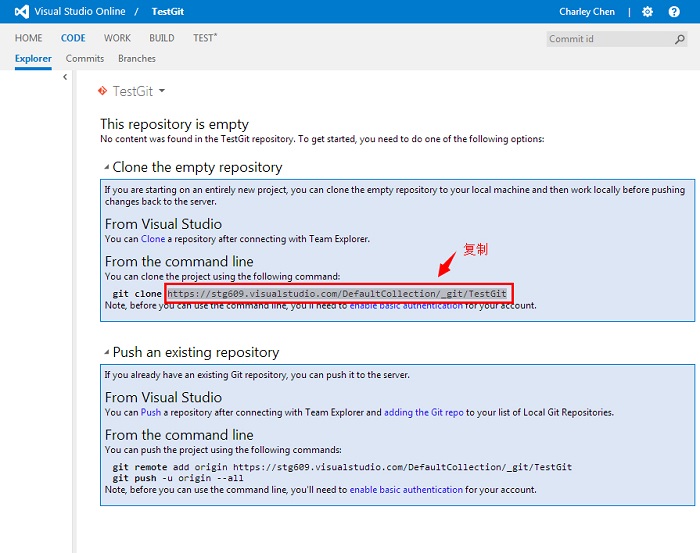The width and height of the screenshot is (700, 553).
Task: Open the WORK hub
Action: [117, 38]
